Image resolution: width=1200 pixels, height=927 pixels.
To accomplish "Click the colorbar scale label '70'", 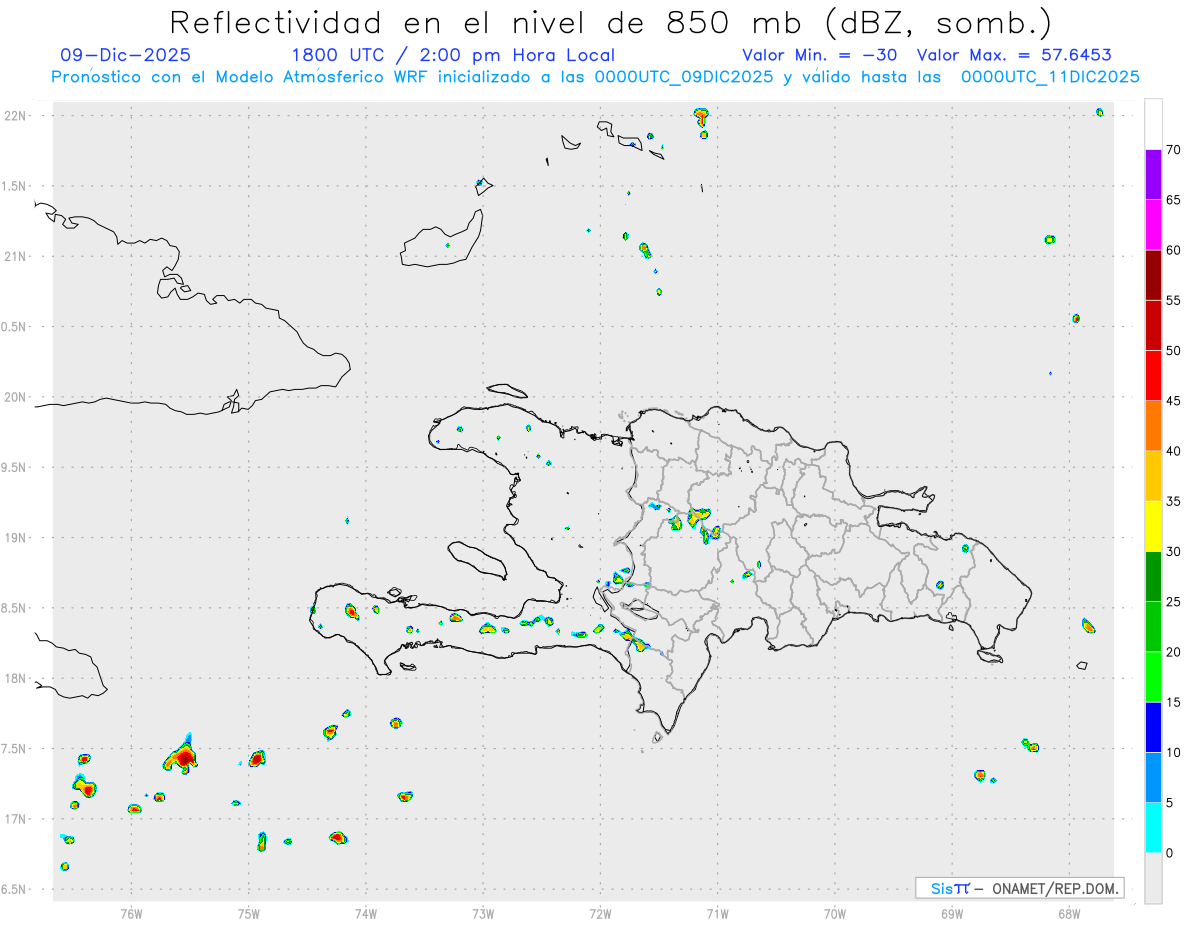I will (1173, 150).
